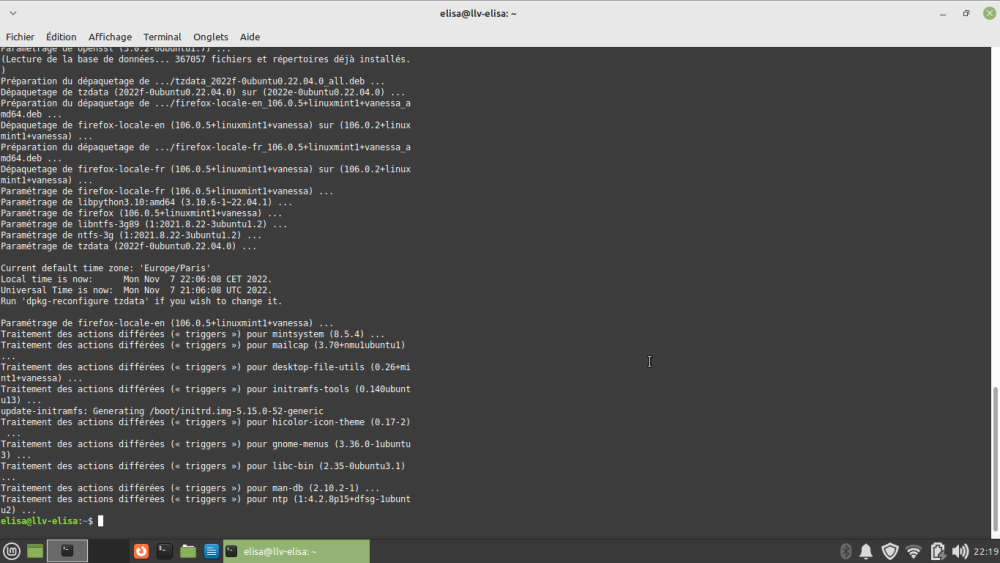Screen dimensions: 1000x563
Task: Select the elisa@llv-elisa window in the taskbar
Action: [296, 551]
